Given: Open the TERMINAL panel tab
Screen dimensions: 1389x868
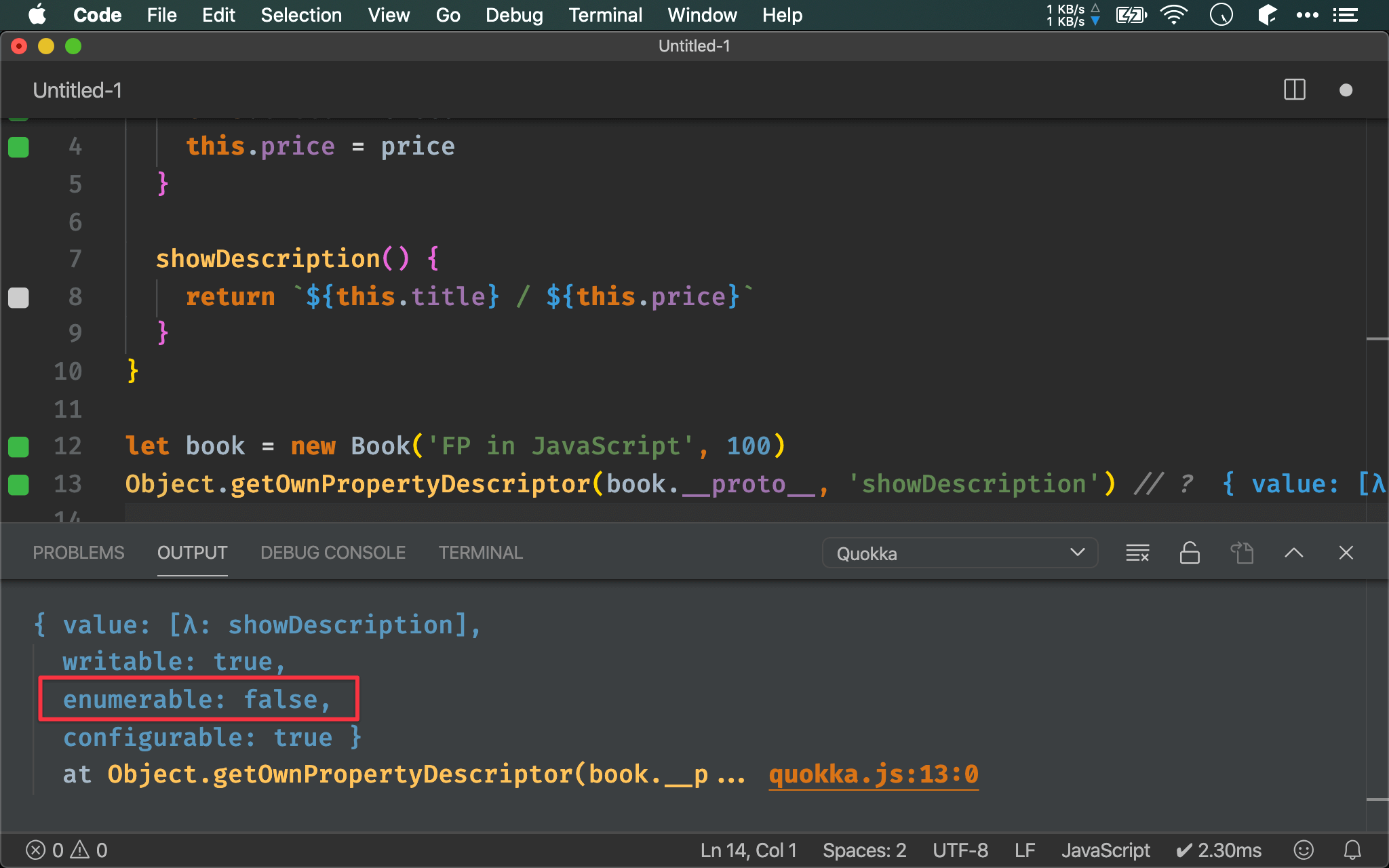Looking at the screenshot, I should tap(480, 553).
